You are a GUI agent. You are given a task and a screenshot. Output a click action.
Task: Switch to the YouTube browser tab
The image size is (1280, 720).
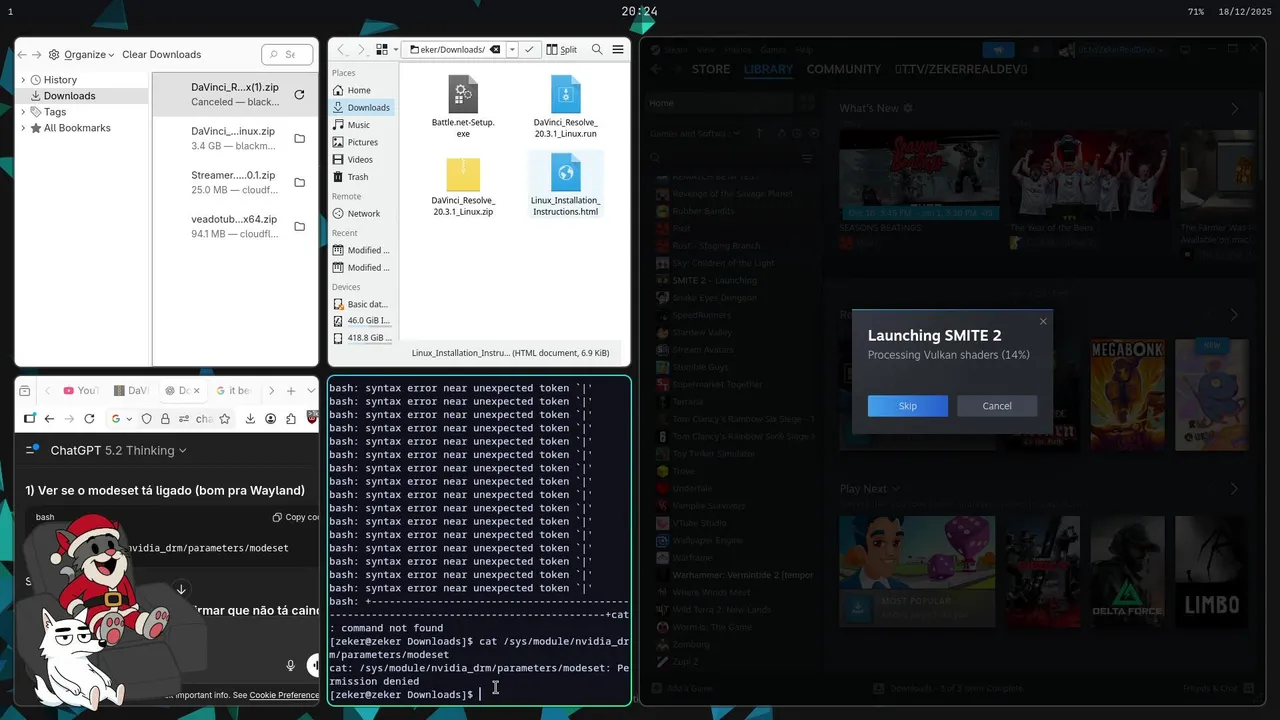[81, 391]
